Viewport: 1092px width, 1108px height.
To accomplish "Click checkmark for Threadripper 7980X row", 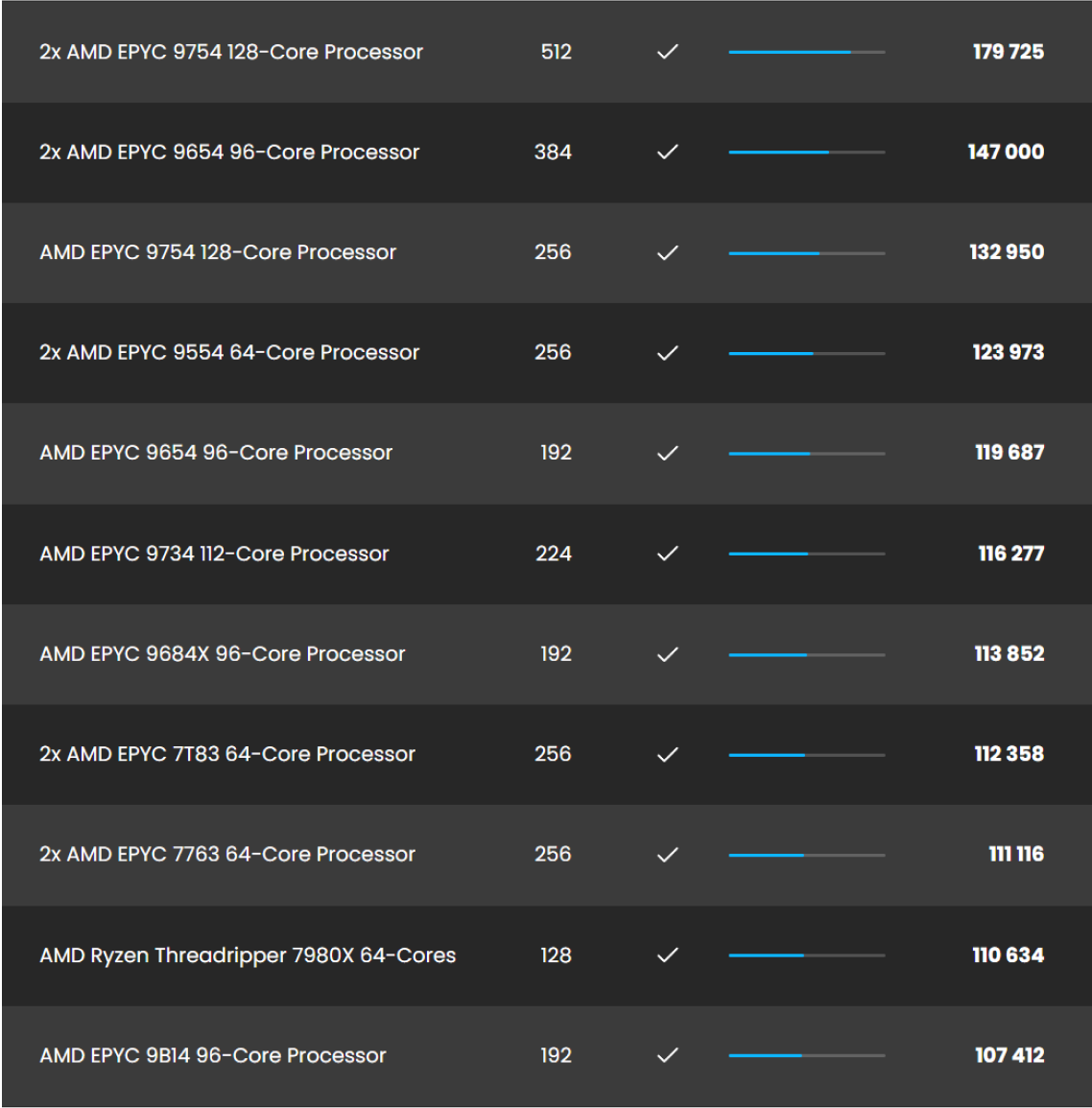I will (668, 955).
